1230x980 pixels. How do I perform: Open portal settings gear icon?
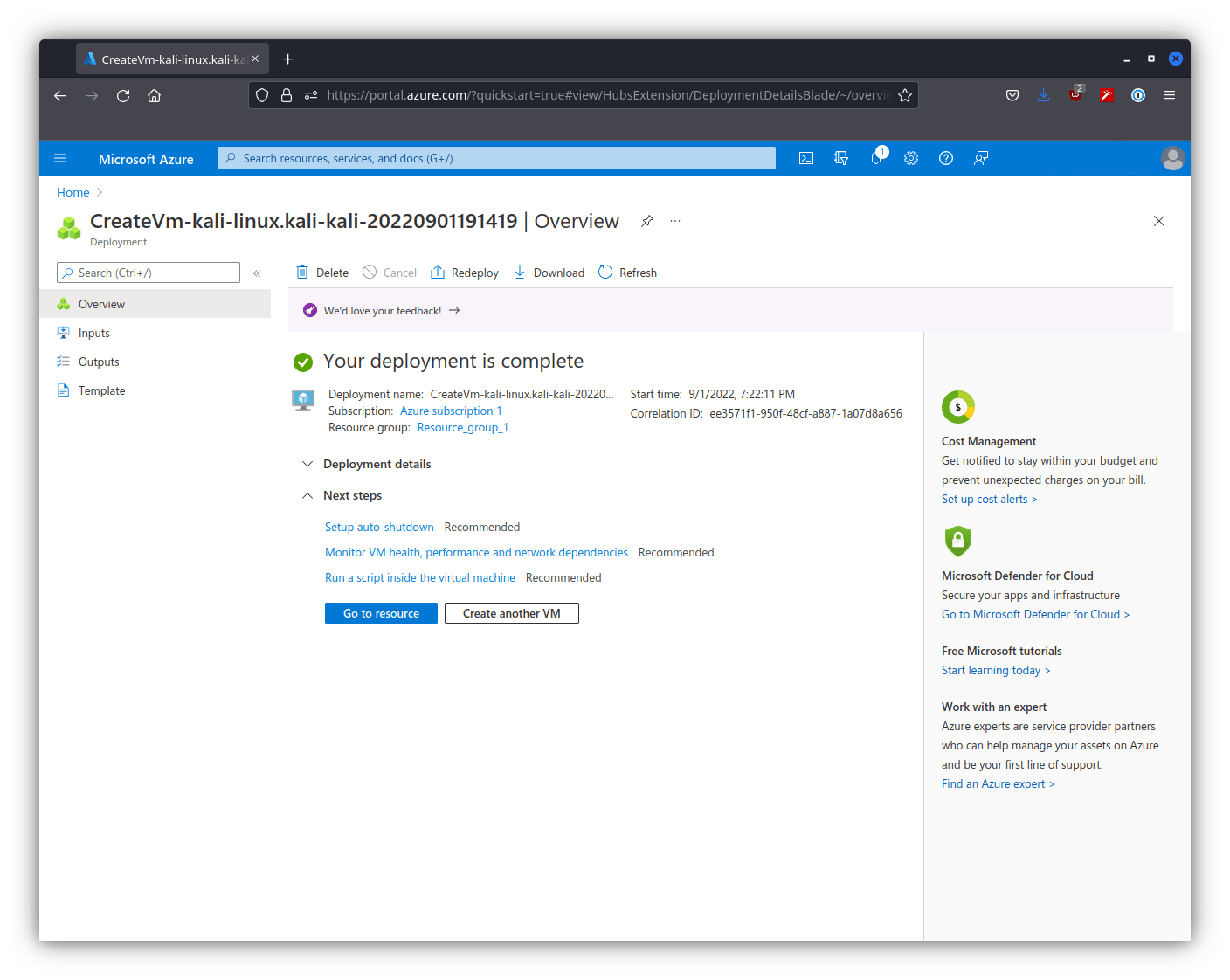[x=911, y=158]
